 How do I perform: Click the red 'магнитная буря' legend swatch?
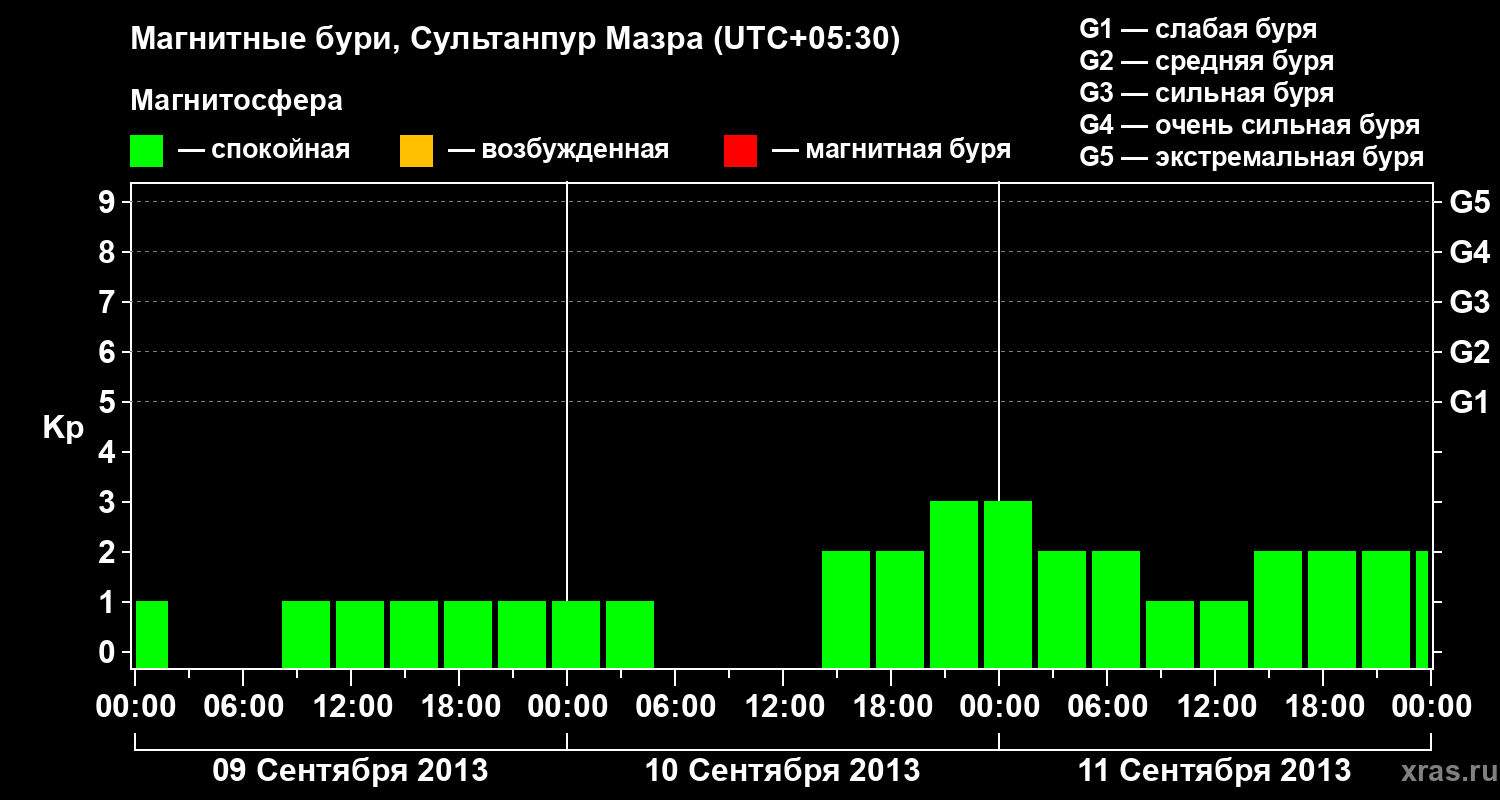tap(740, 151)
